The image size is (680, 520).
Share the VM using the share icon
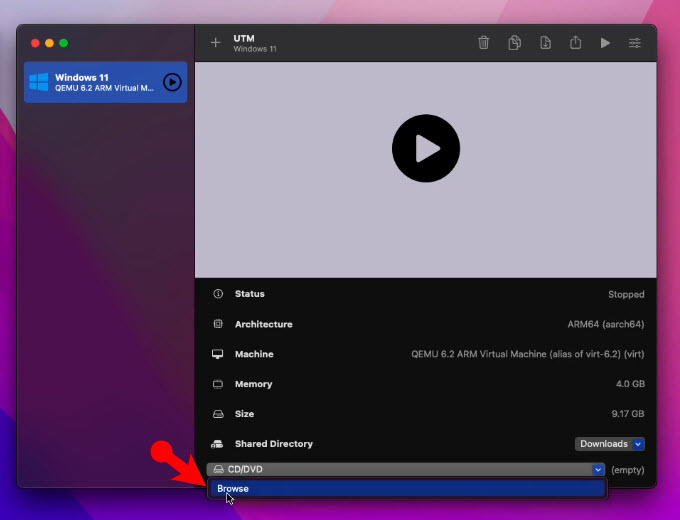click(x=575, y=43)
